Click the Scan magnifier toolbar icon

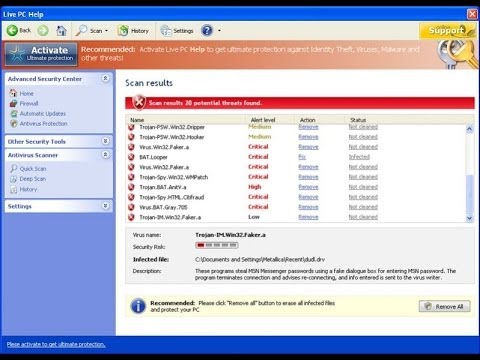[81, 30]
